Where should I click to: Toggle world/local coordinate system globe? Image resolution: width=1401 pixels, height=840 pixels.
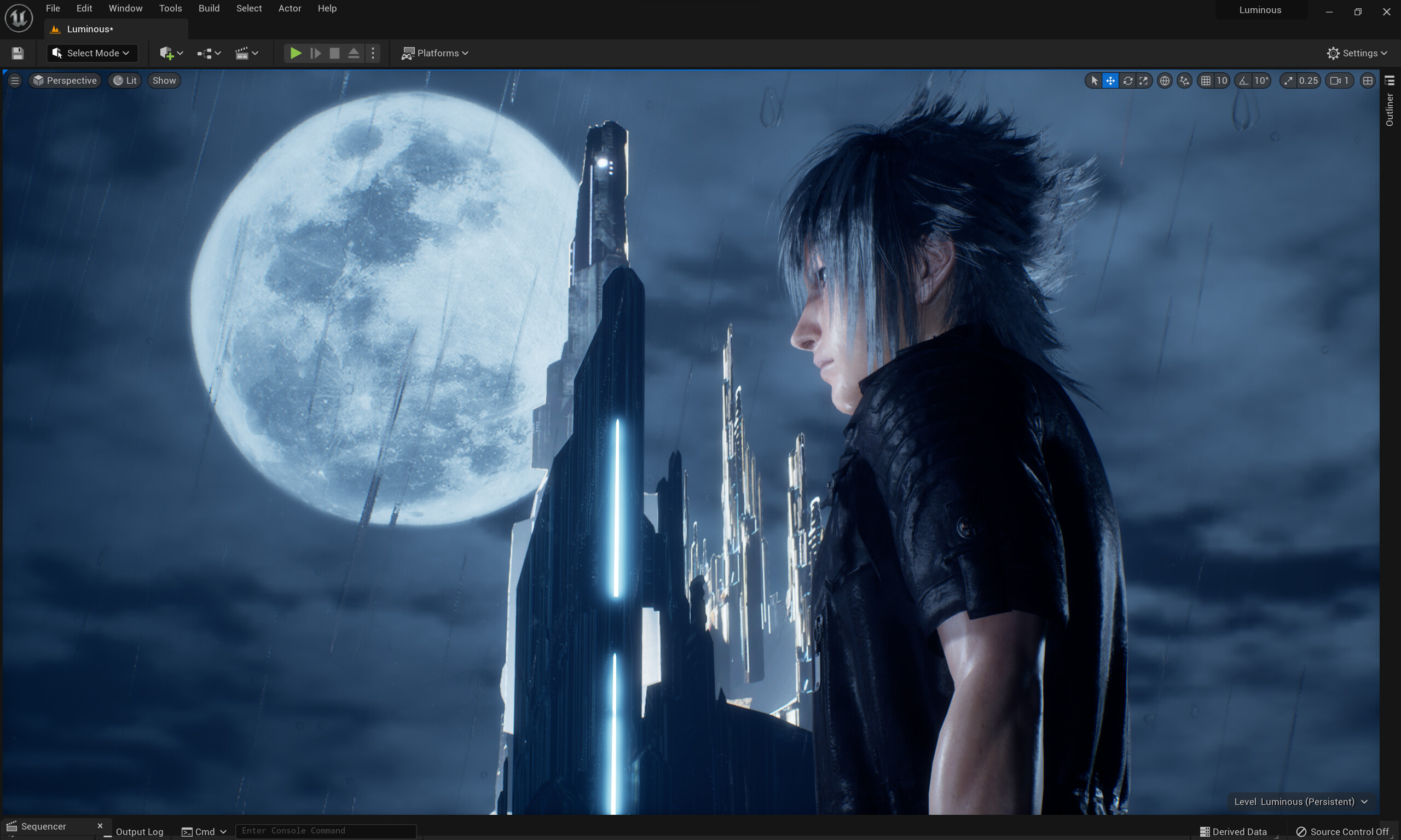(1165, 80)
